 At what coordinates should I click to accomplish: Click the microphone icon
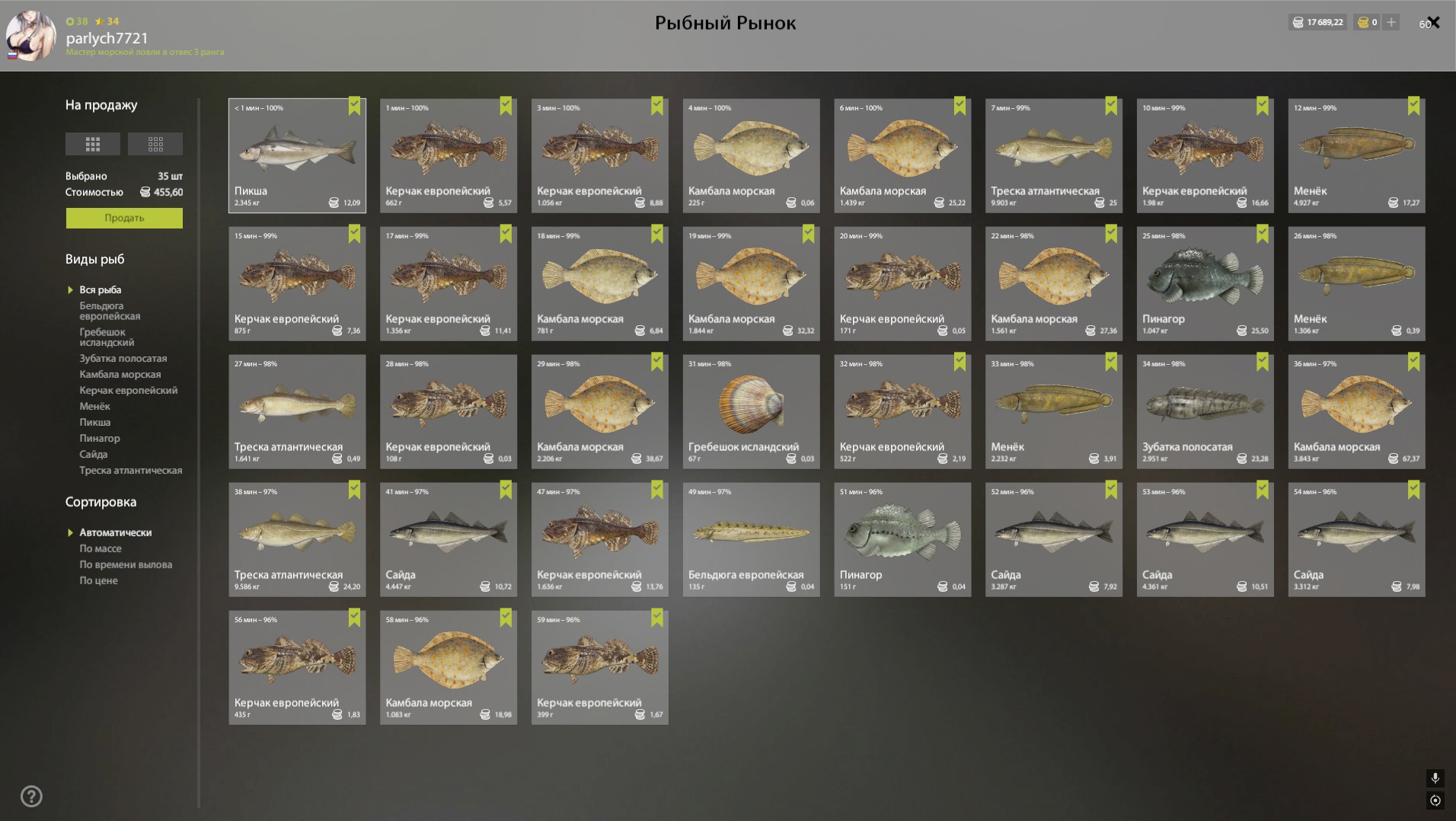pyautogui.click(x=1435, y=778)
